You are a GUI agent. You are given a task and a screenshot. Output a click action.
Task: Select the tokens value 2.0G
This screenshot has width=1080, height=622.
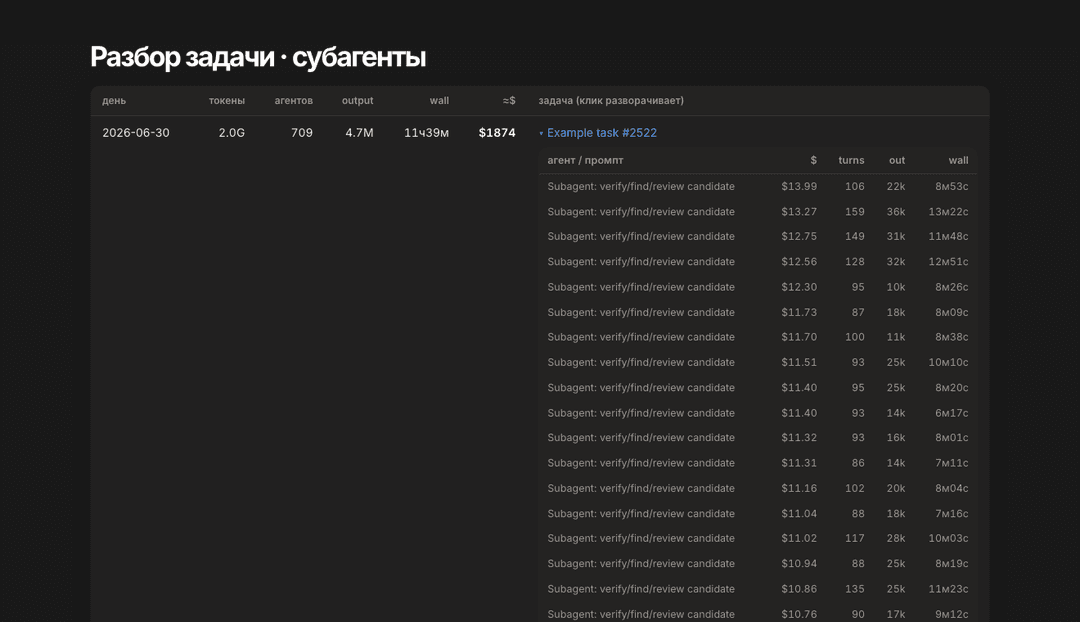coord(231,133)
